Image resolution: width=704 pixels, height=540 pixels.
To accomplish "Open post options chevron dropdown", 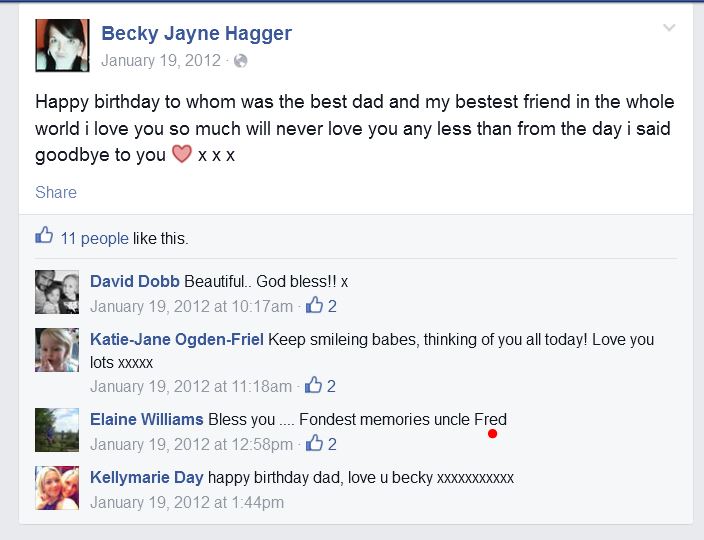I will 669,28.
